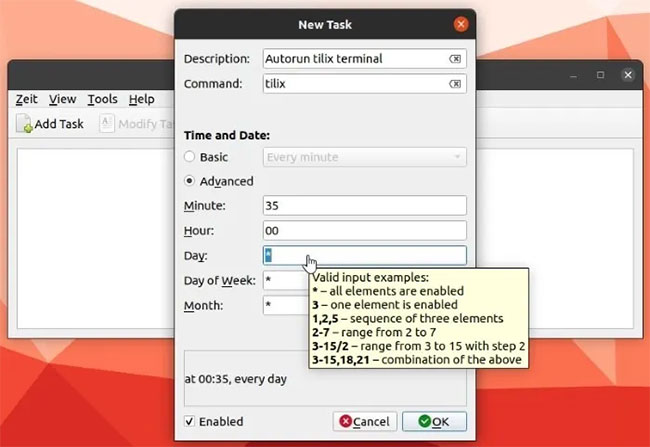Minimize the Zeit main window
The width and height of the screenshot is (650, 447).
573,75
